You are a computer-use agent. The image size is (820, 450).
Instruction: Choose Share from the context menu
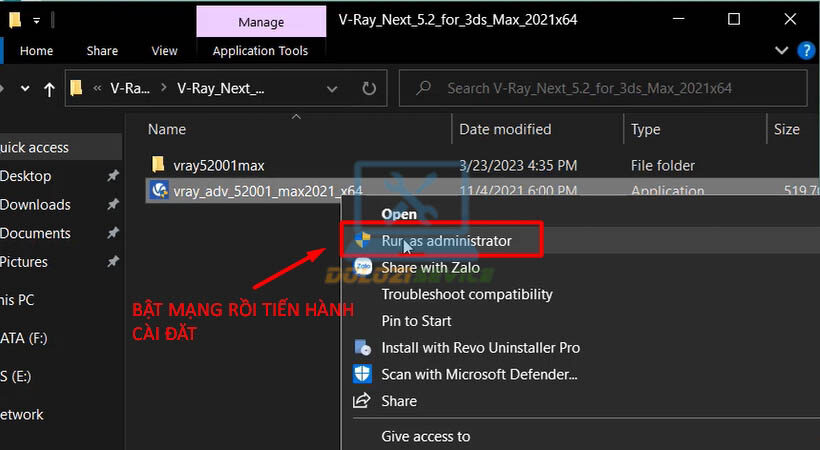(399, 401)
